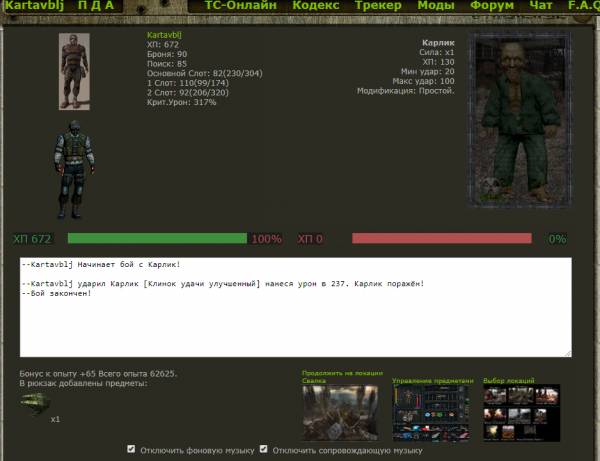Open Свалка location thumbnail to continue
This screenshot has width=600, height=461.
(x=340, y=413)
